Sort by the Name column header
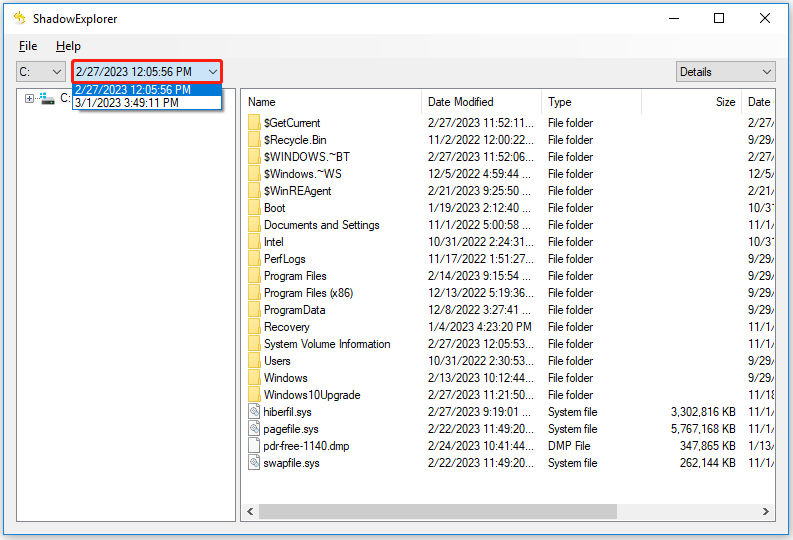This screenshot has height=540, width=793. (x=330, y=102)
